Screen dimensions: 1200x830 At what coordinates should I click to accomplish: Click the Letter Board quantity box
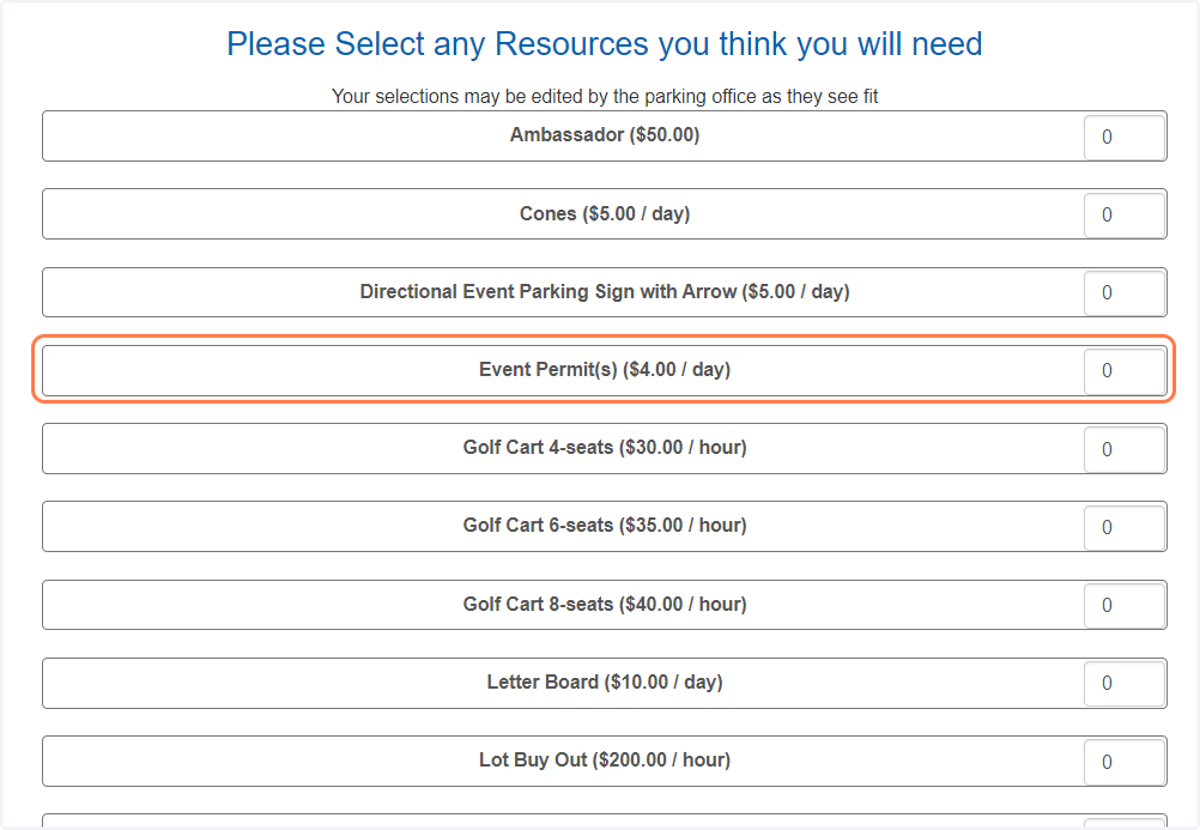tap(1125, 683)
